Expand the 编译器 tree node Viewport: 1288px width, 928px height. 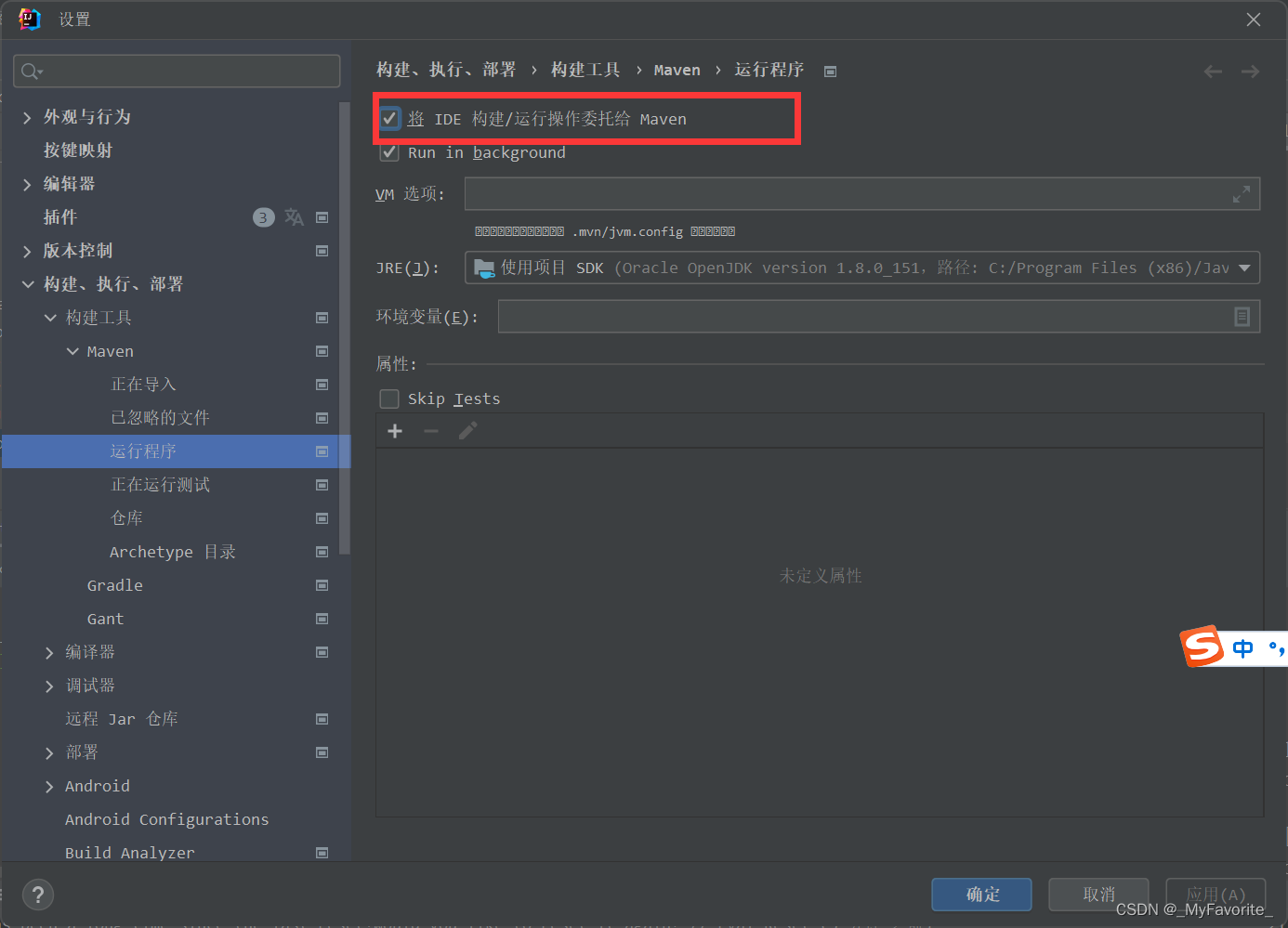tap(49, 652)
